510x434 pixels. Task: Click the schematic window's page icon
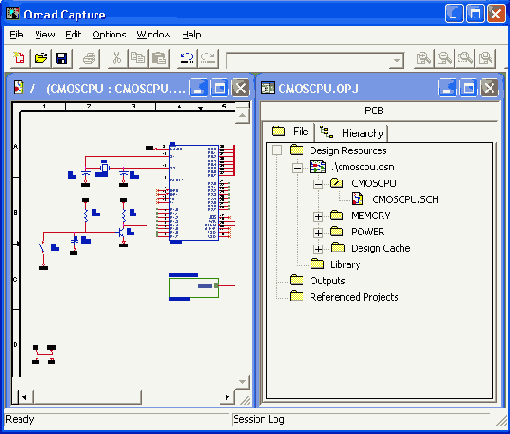(18, 87)
